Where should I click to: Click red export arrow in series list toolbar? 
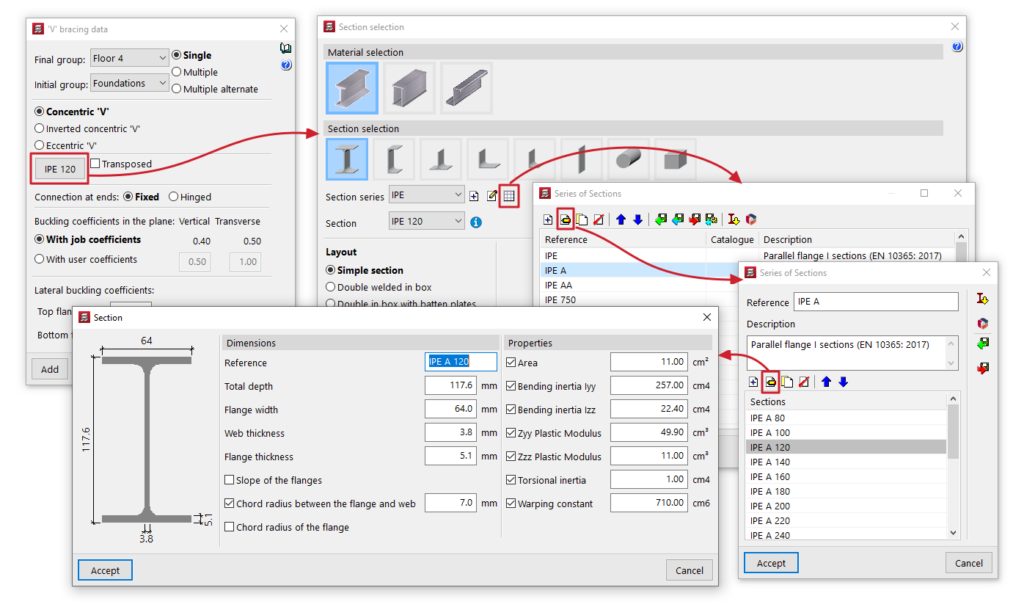[695, 220]
